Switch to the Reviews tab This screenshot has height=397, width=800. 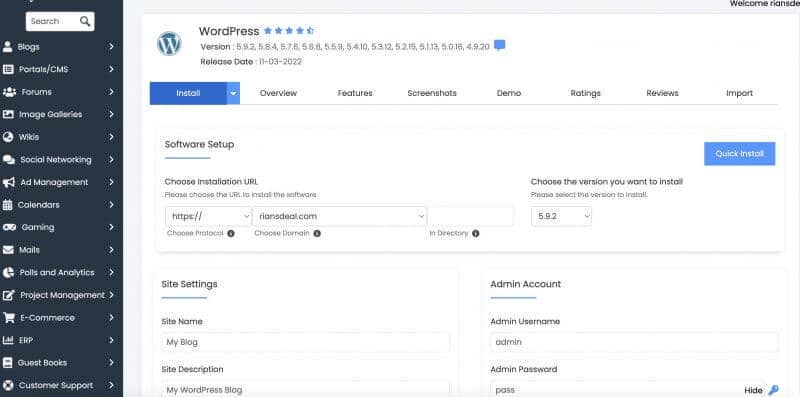(662, 93)
